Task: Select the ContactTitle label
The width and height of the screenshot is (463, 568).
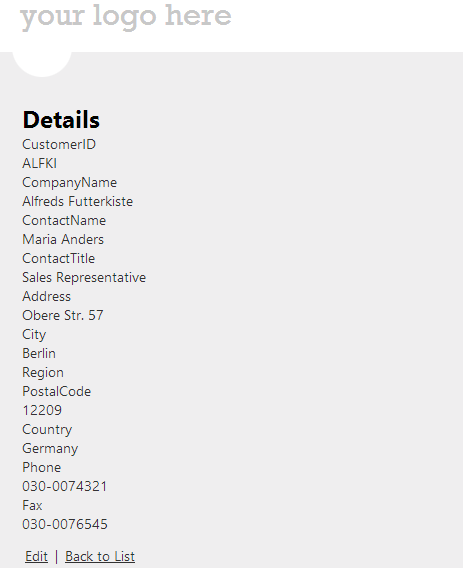Action: (59, 259)
